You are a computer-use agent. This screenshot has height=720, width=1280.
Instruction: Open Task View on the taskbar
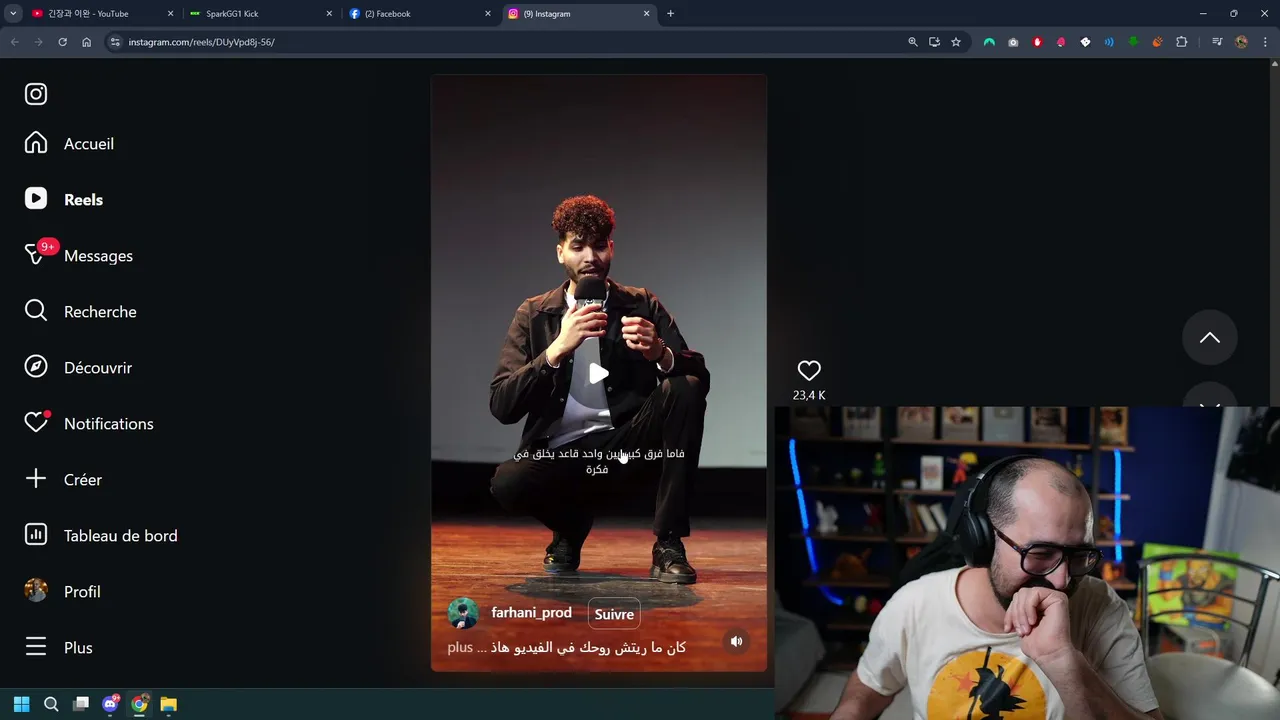point(81,704)
